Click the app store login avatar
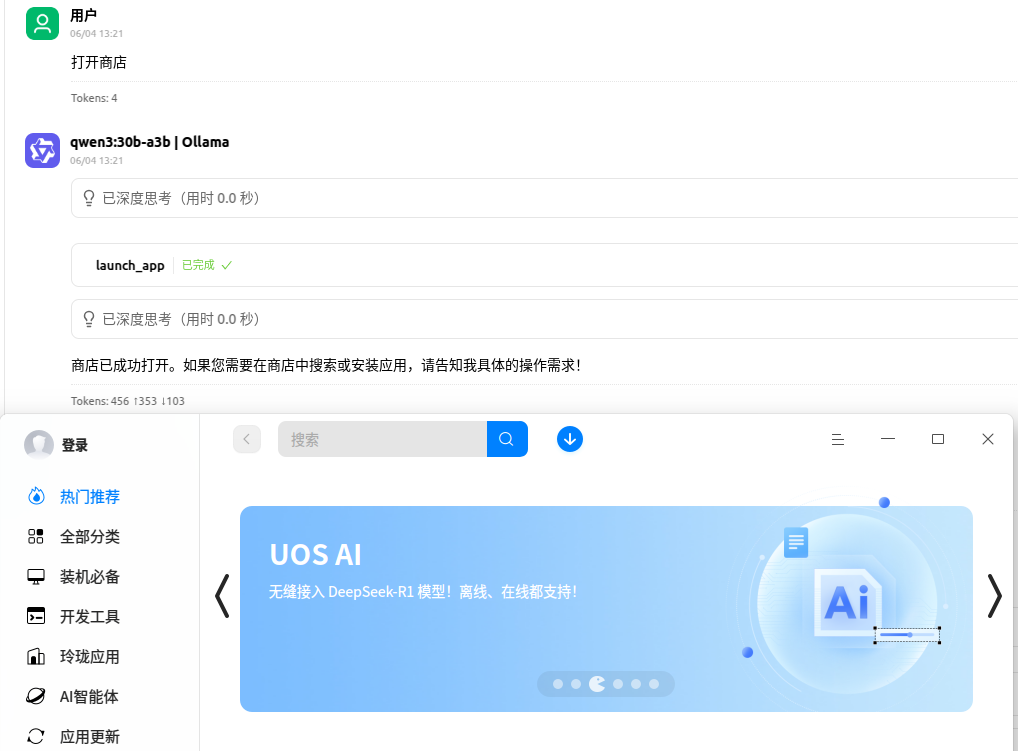Screen dimensions: 1018x751 tap(39, 445)
